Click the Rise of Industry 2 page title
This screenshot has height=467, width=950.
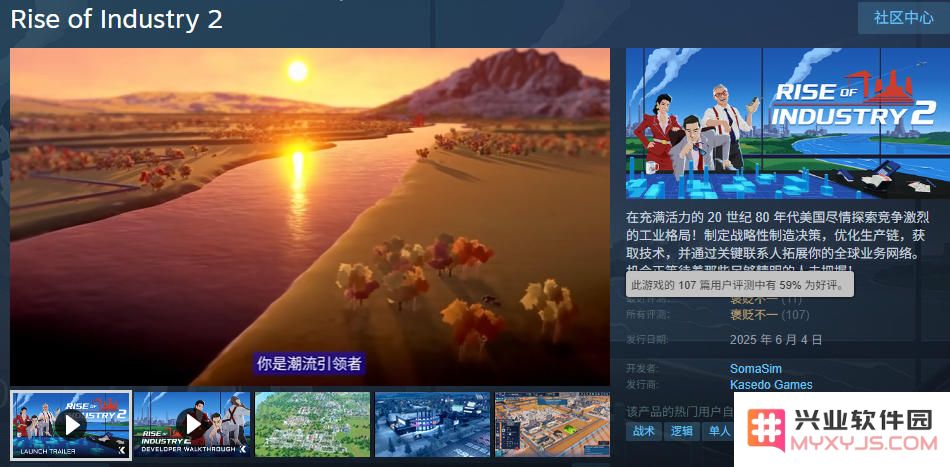(116, 19)
